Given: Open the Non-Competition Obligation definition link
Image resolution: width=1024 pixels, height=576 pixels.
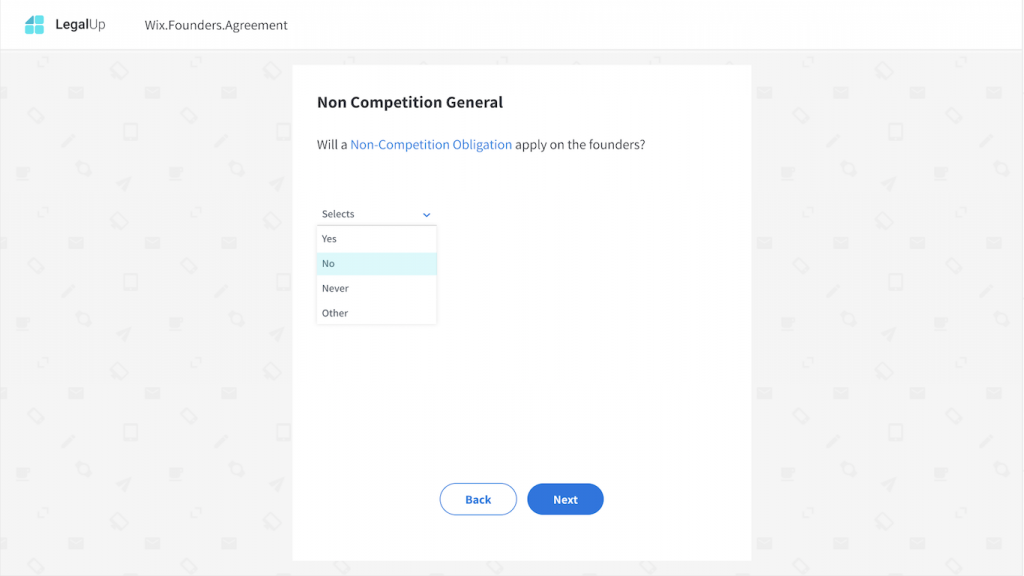Looking at the screenshot, I should (431, 144).
